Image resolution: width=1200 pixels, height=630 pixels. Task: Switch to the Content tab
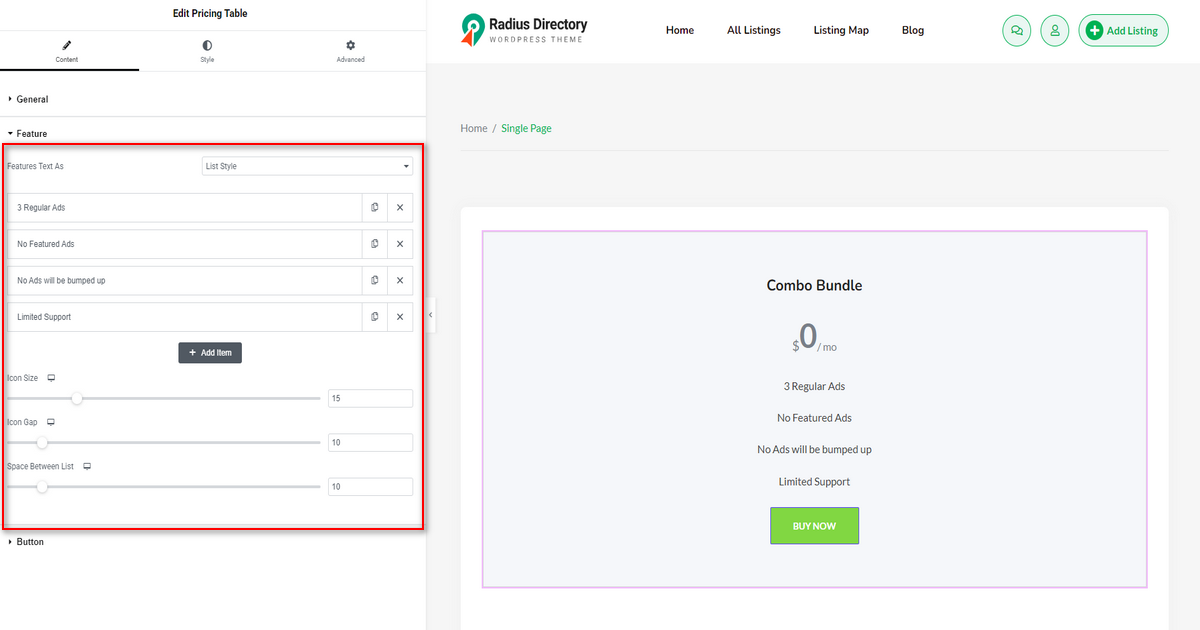67,51
